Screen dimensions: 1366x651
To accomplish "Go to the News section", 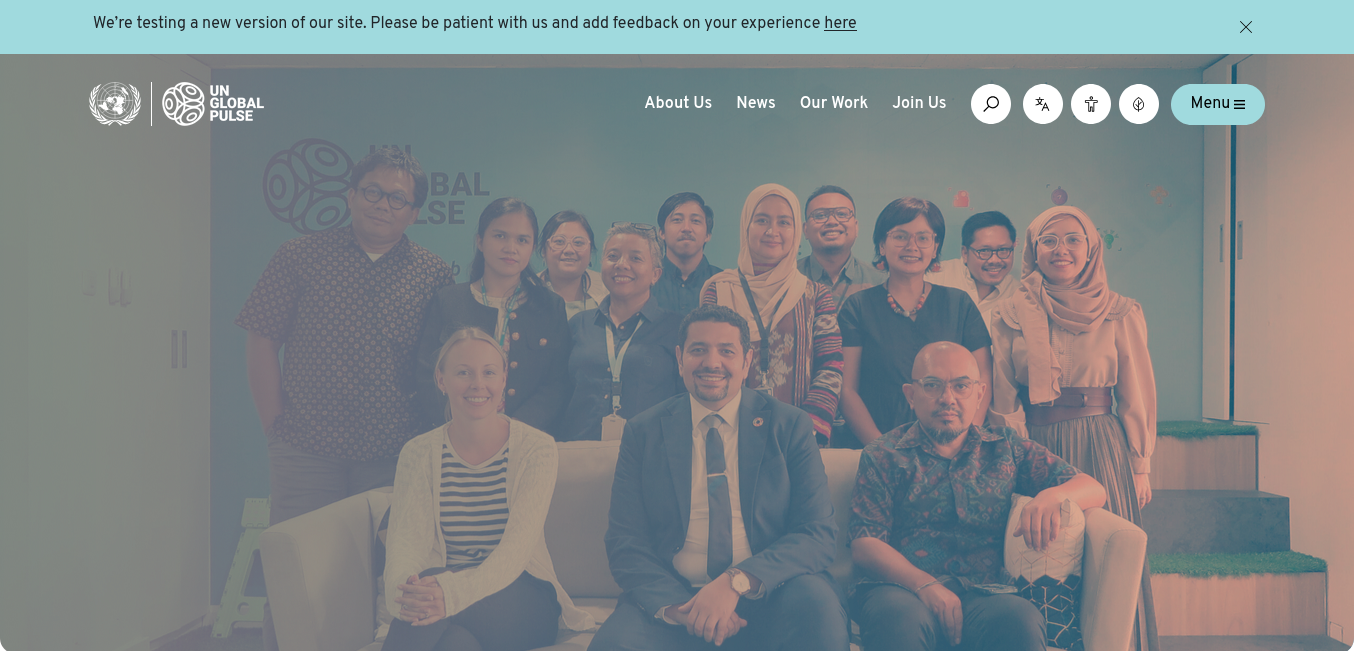I will point(756,103).
